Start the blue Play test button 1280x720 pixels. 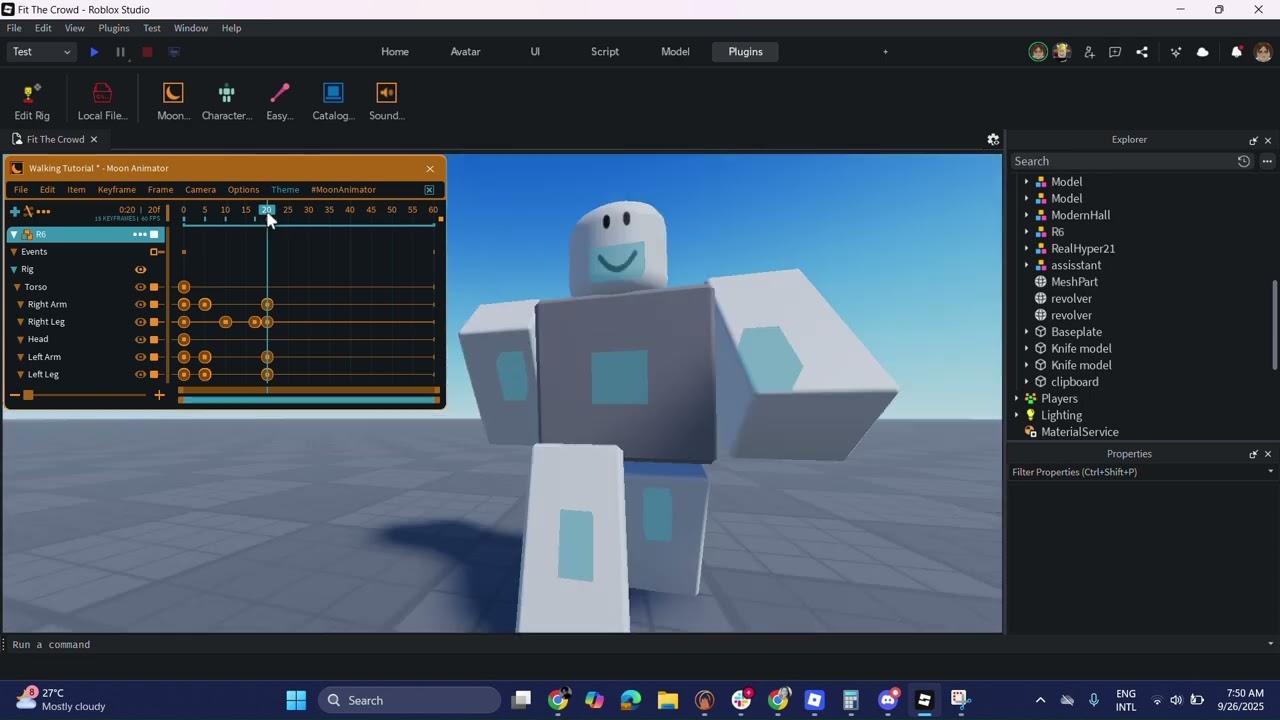pyautogui.click(x=94, y=52)
